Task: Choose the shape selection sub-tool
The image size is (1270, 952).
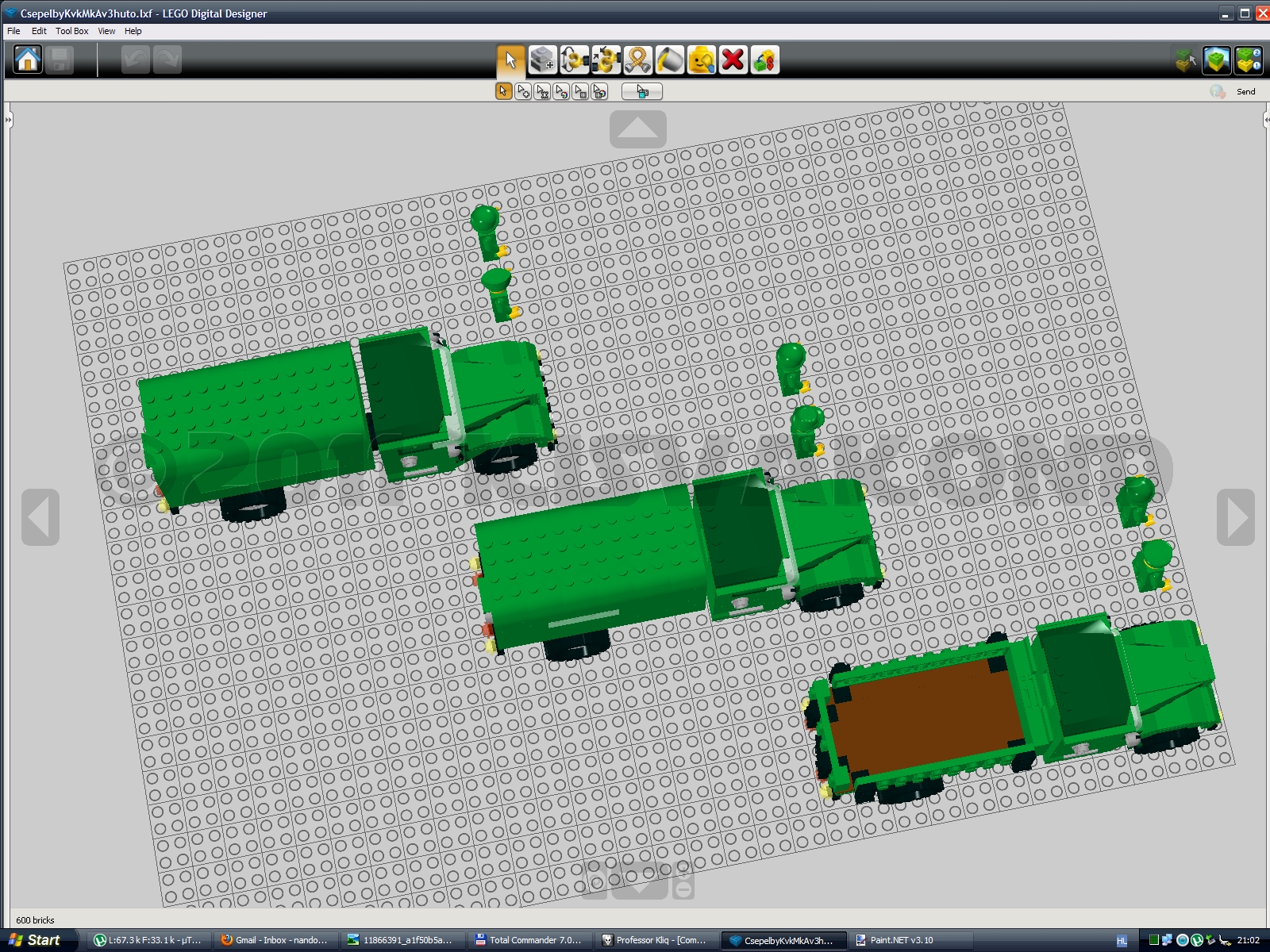Action: point(580,91)
